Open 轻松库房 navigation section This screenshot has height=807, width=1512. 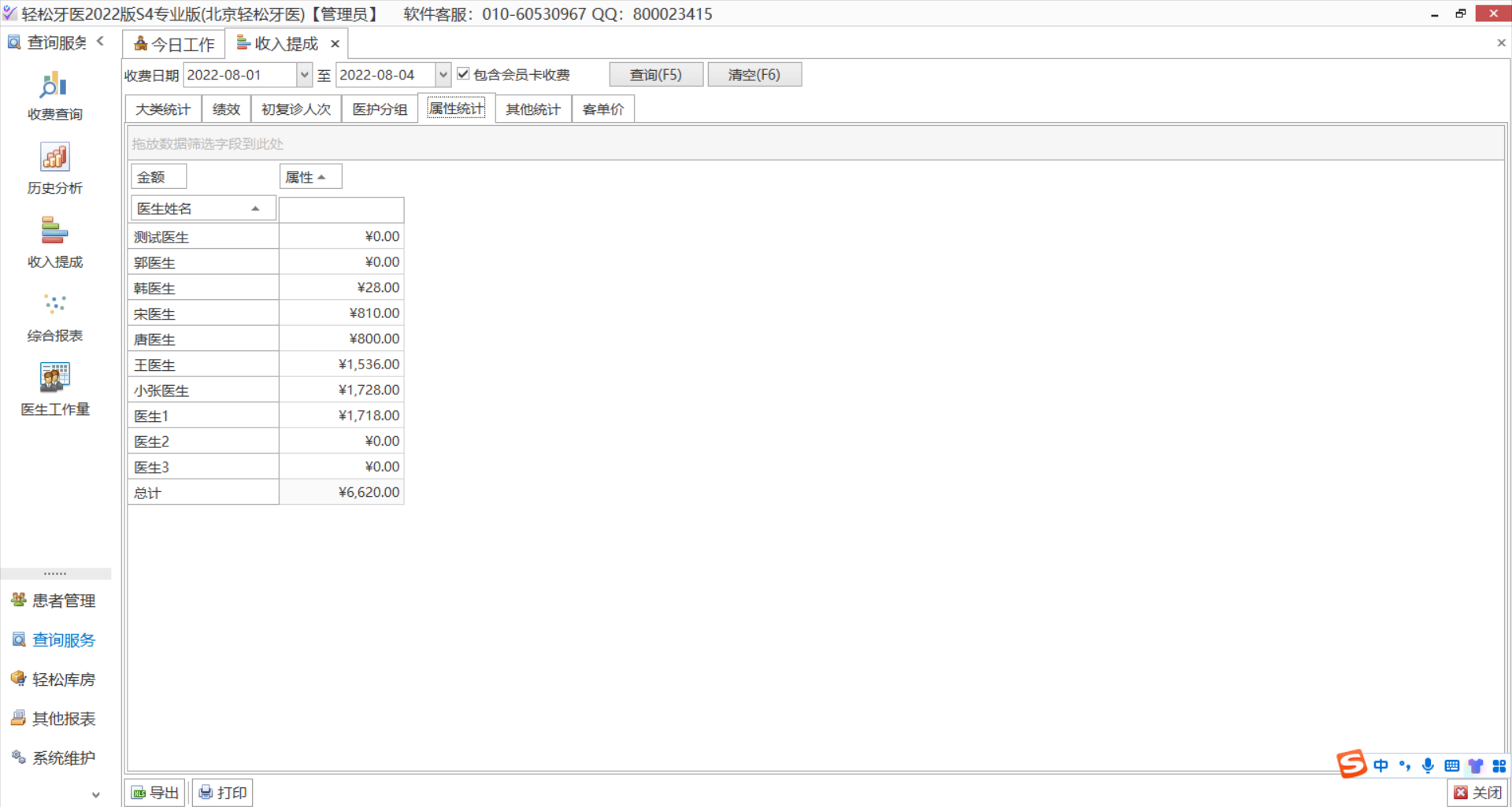[54, 679]
